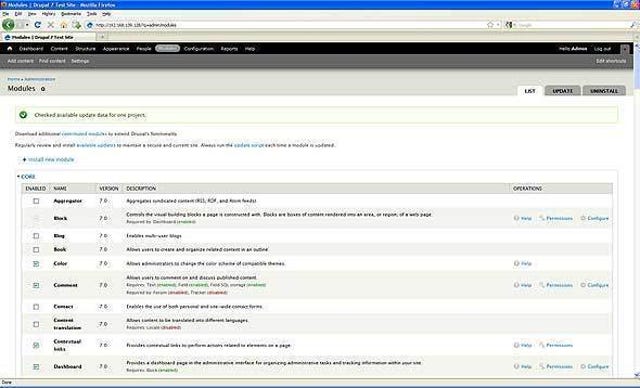The width and height of the screenshot is (640, 388).
Task: Switch to the UNINSTALL tab
Action: click(604, 91)
